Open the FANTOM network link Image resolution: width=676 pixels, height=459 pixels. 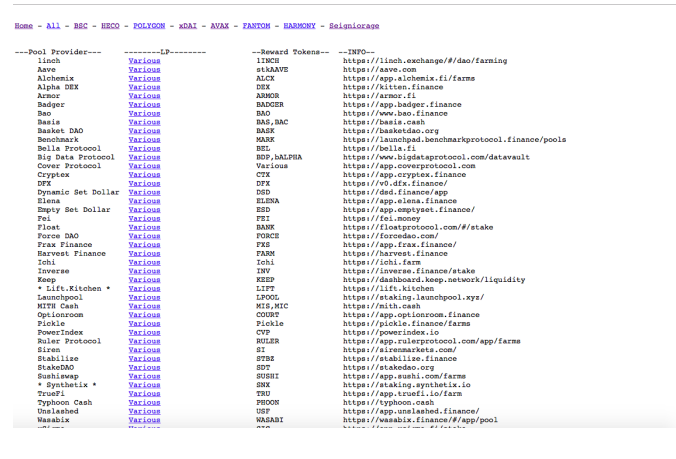click(256, 26)
